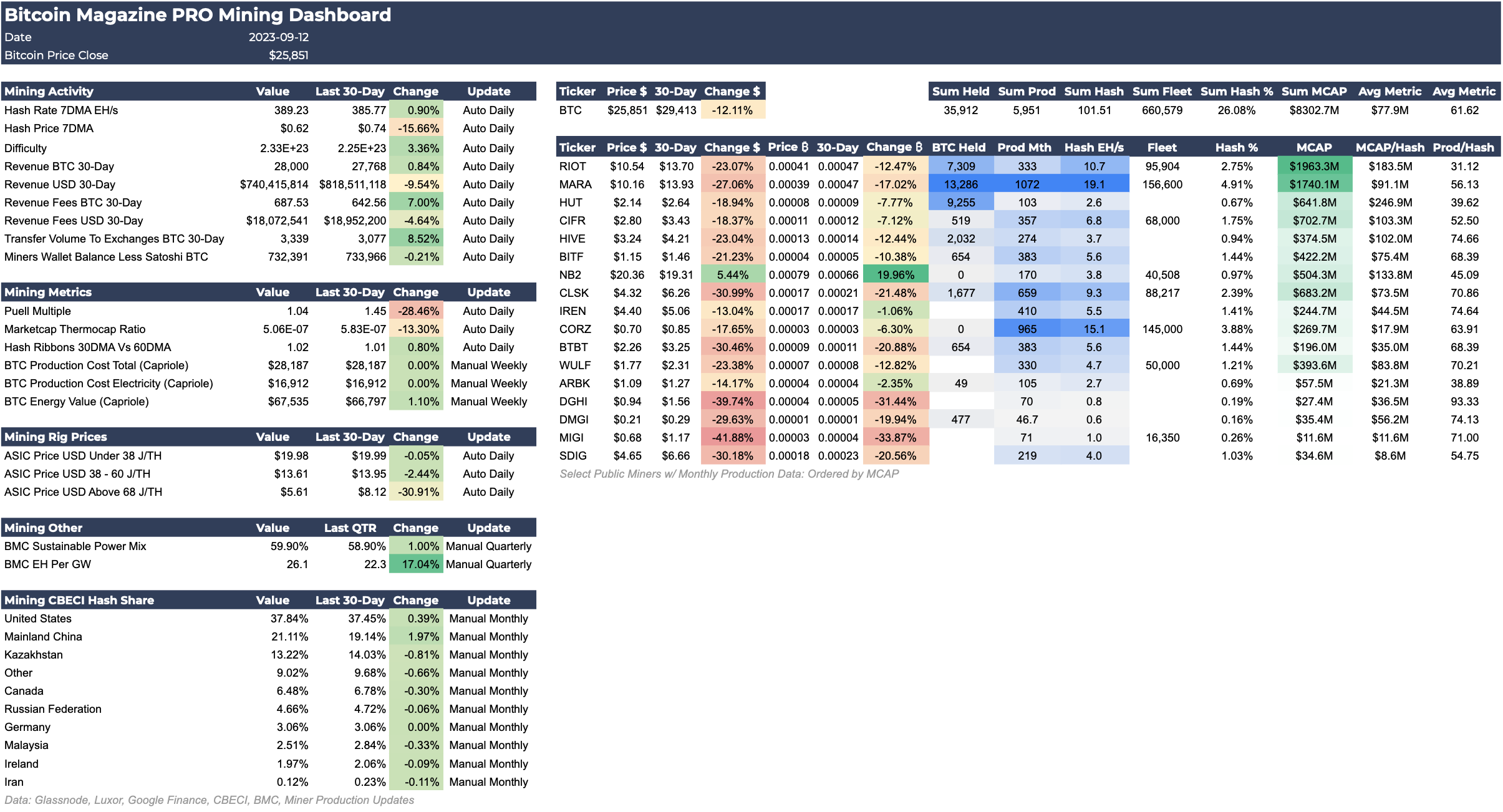
Task: Select the BTC Held column header
Action: 959,148
